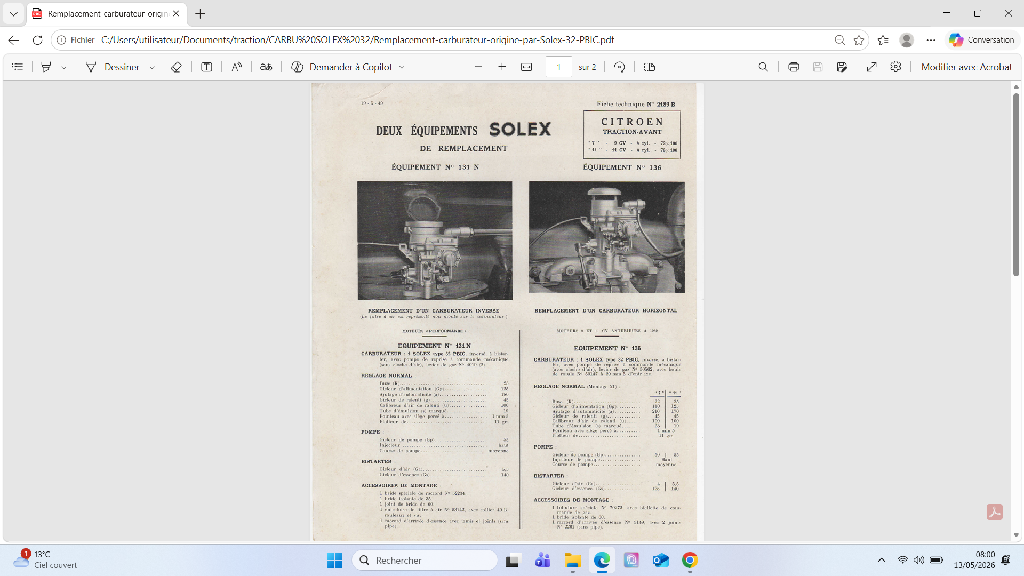
Task: Zoom out with the minus button
Action: pos(478,67)
